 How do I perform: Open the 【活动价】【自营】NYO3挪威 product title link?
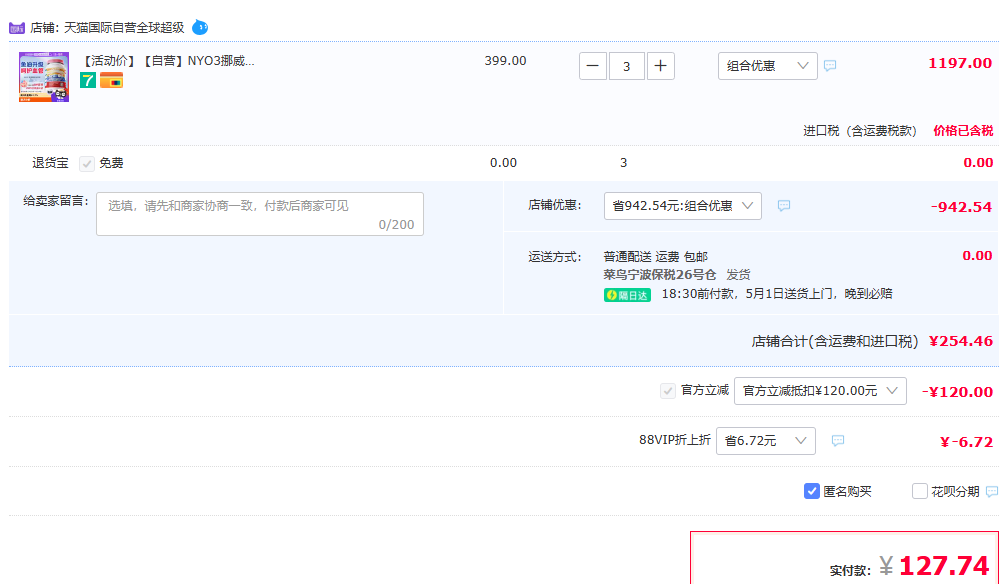pos(167,61)
